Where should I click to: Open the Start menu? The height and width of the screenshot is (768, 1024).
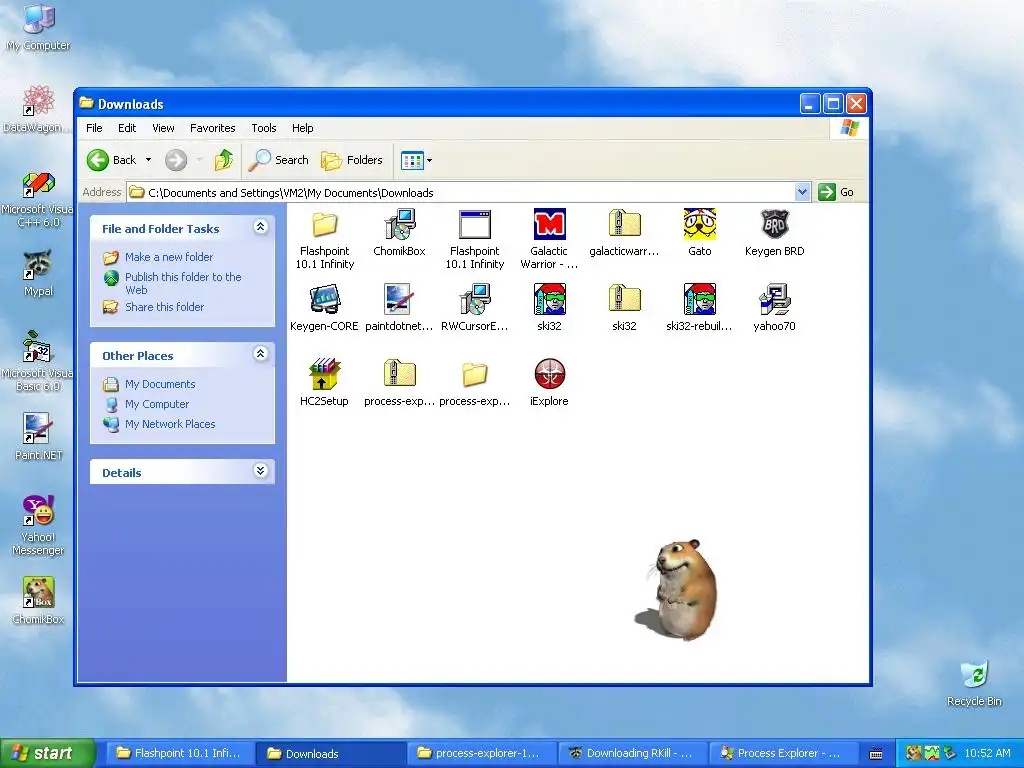tap(47, 753)
